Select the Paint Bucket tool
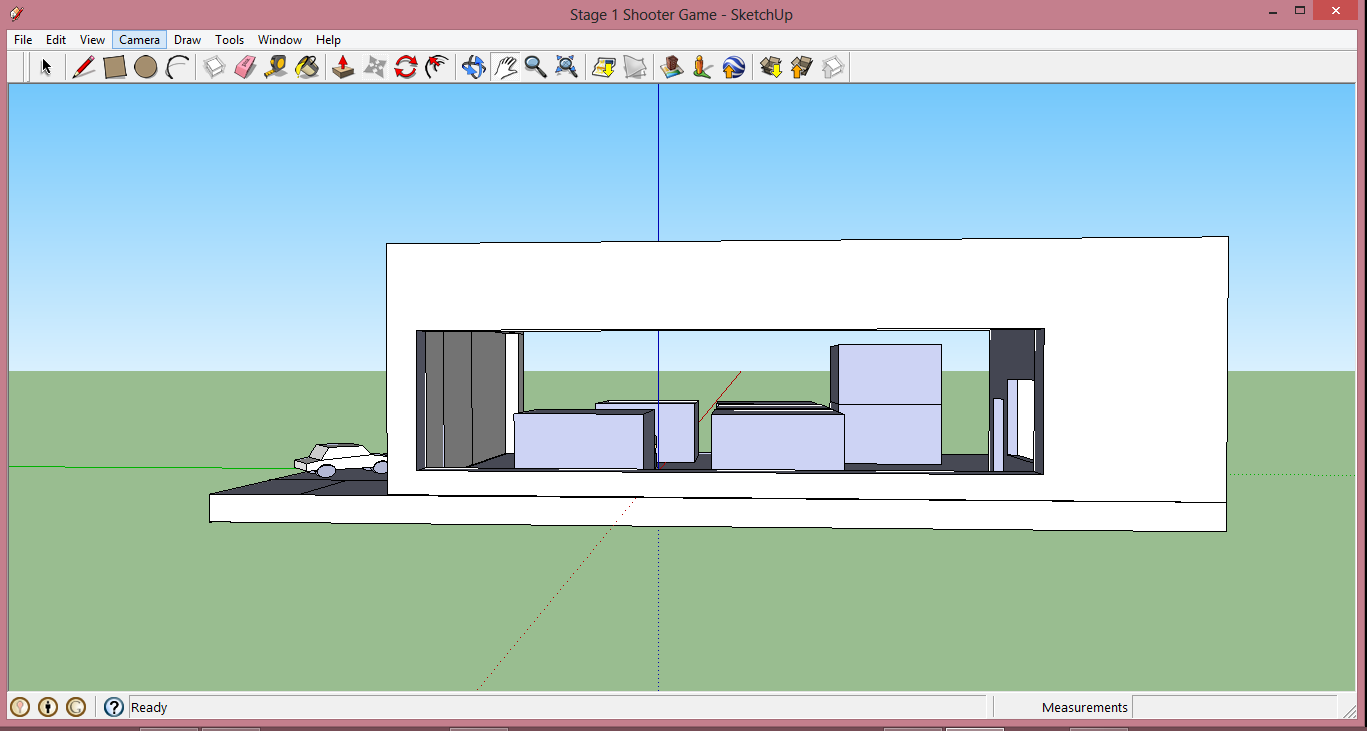This screenshot has height=731, width=1367. point(307,66)
